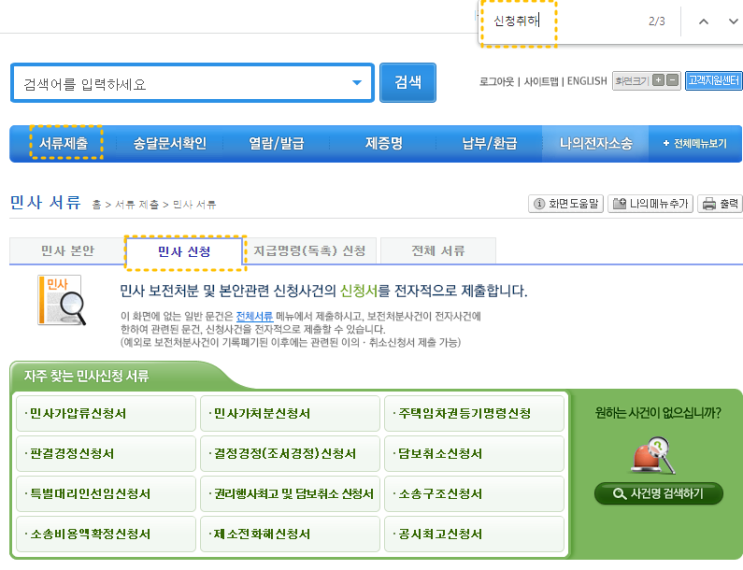The image size is (743, 570).
Task: Click the 출력 print button
Action: pos(720,204)
